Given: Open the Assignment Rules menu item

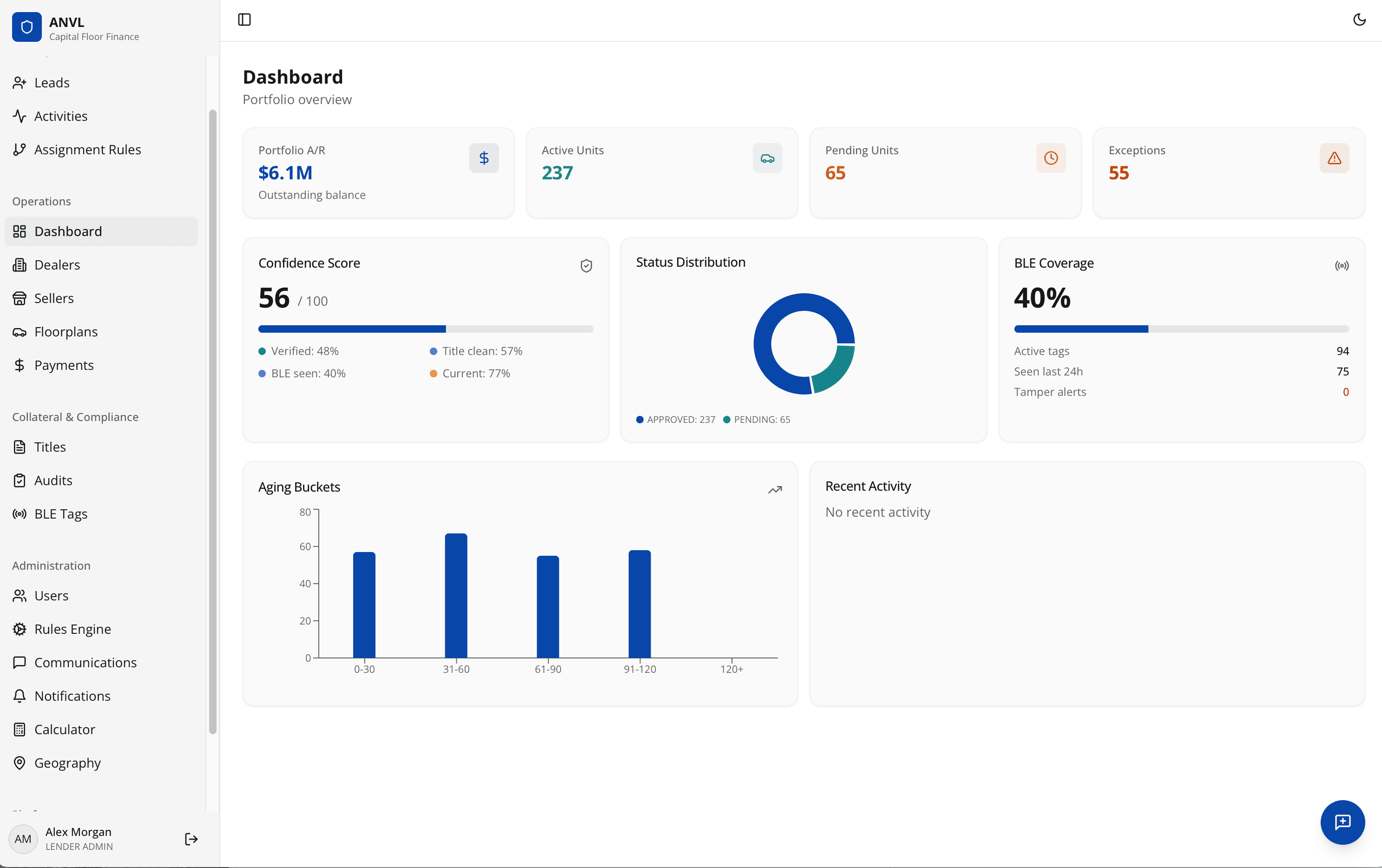Looking at the screenshot, I should coord(87,149).
